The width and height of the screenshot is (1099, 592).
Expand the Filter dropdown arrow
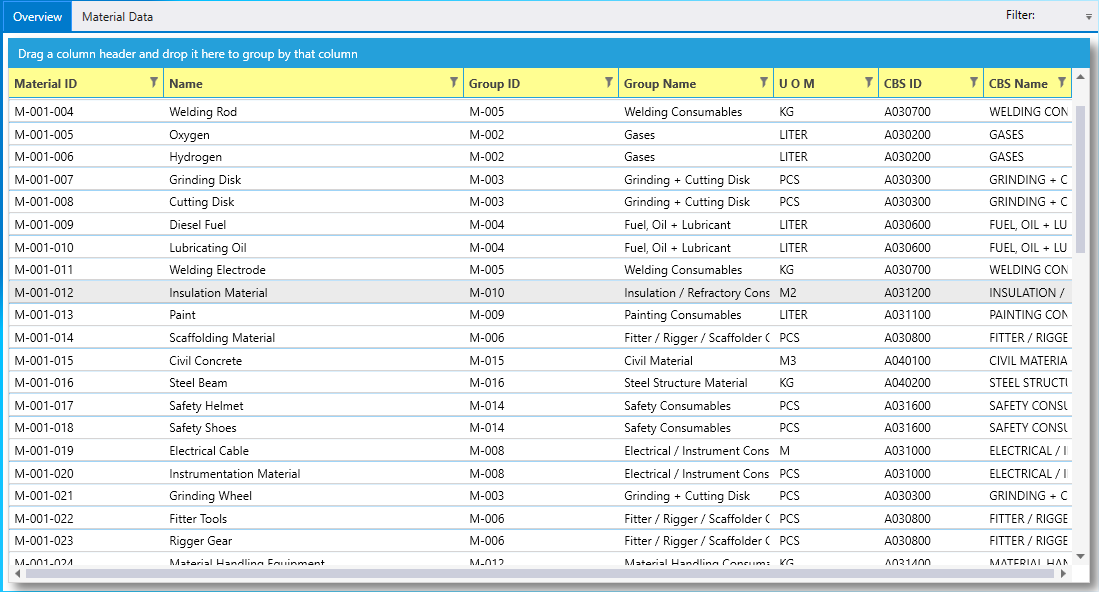pyautogui.click(x=1088, y=17)
